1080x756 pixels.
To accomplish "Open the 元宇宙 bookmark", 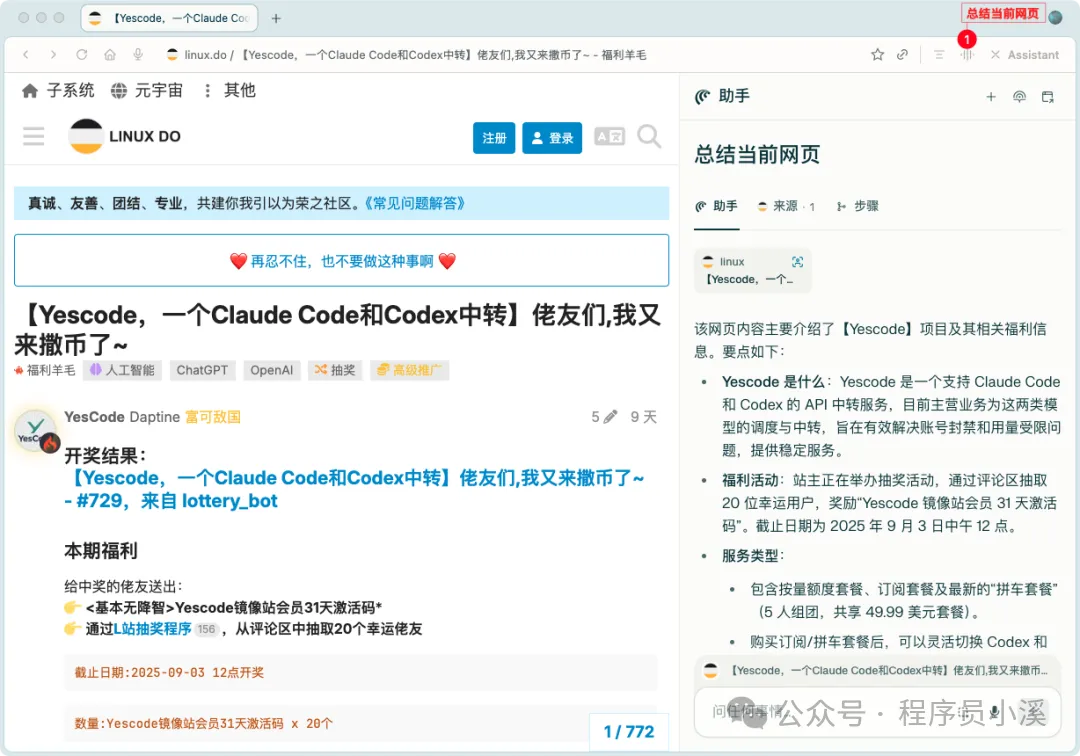I will point(147,90).
